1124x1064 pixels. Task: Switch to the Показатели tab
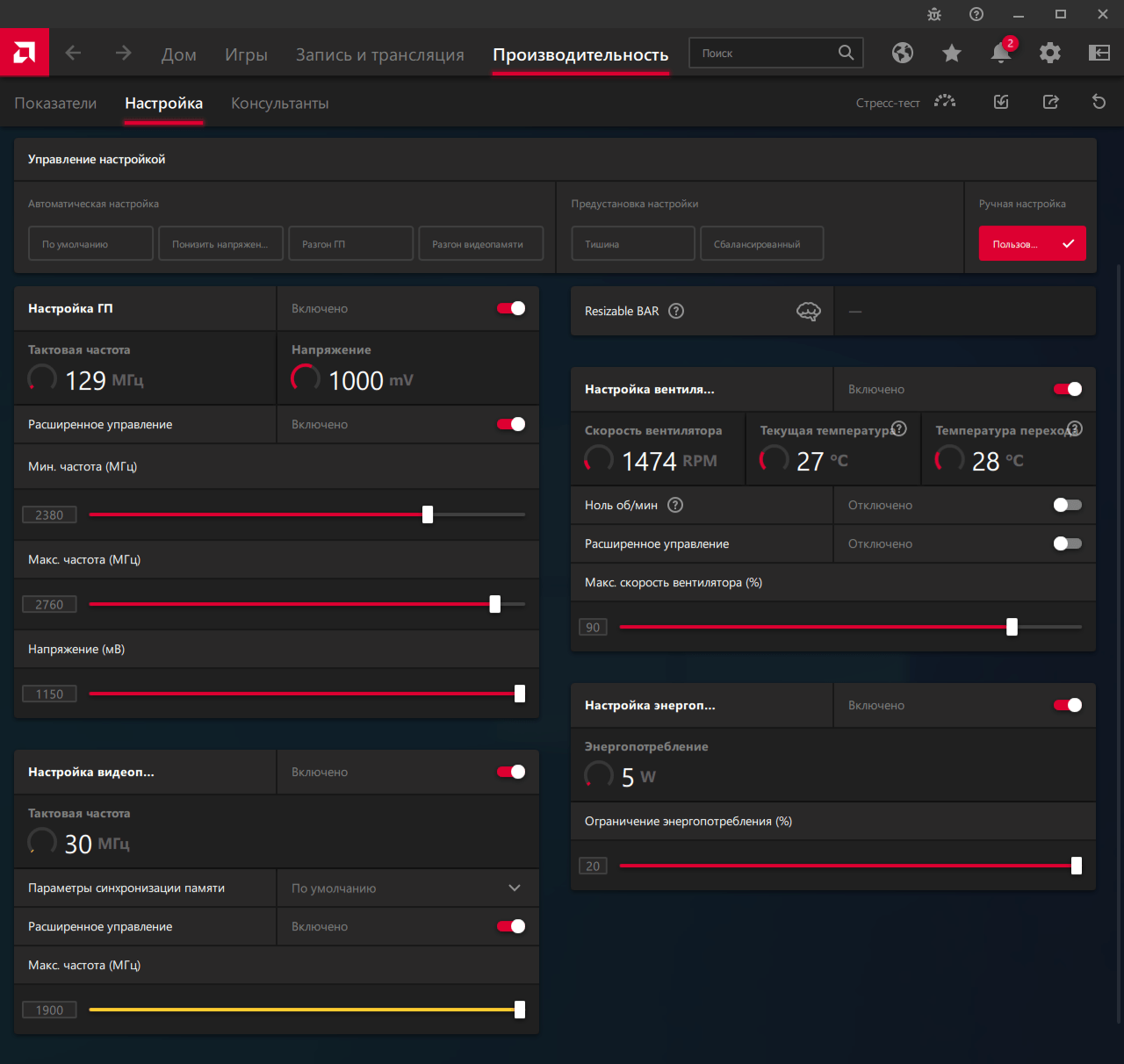tap(55, 103)
